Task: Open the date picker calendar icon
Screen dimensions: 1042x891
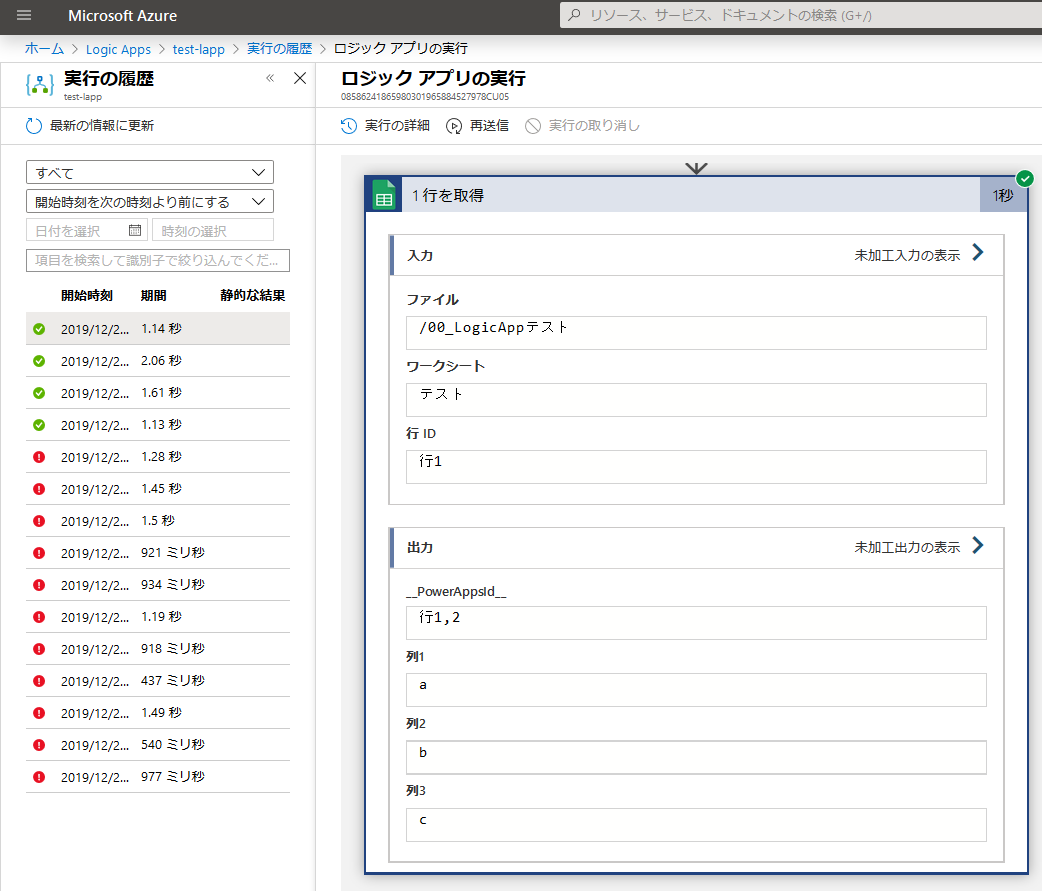Action: tap(135, 231)
